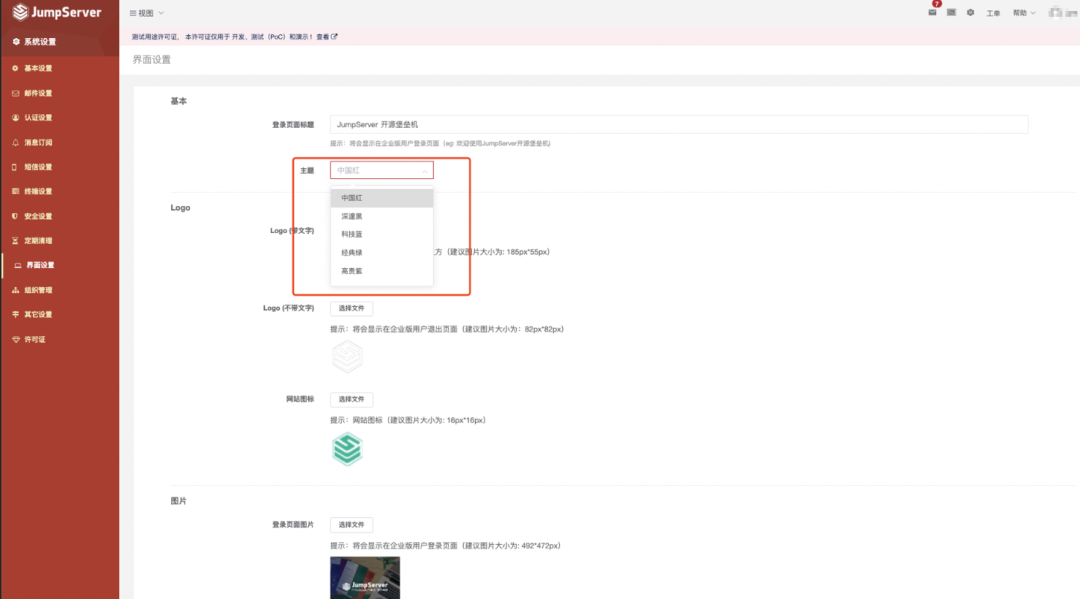This screenshot has height=599, width=1080.
Task: Click the shield icon beside 安全设置
Action: (15, 216)
